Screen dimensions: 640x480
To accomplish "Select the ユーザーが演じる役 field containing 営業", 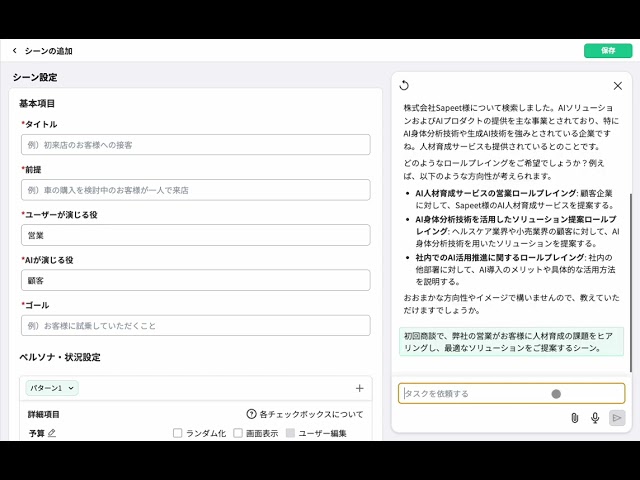I will coord(196,235).
